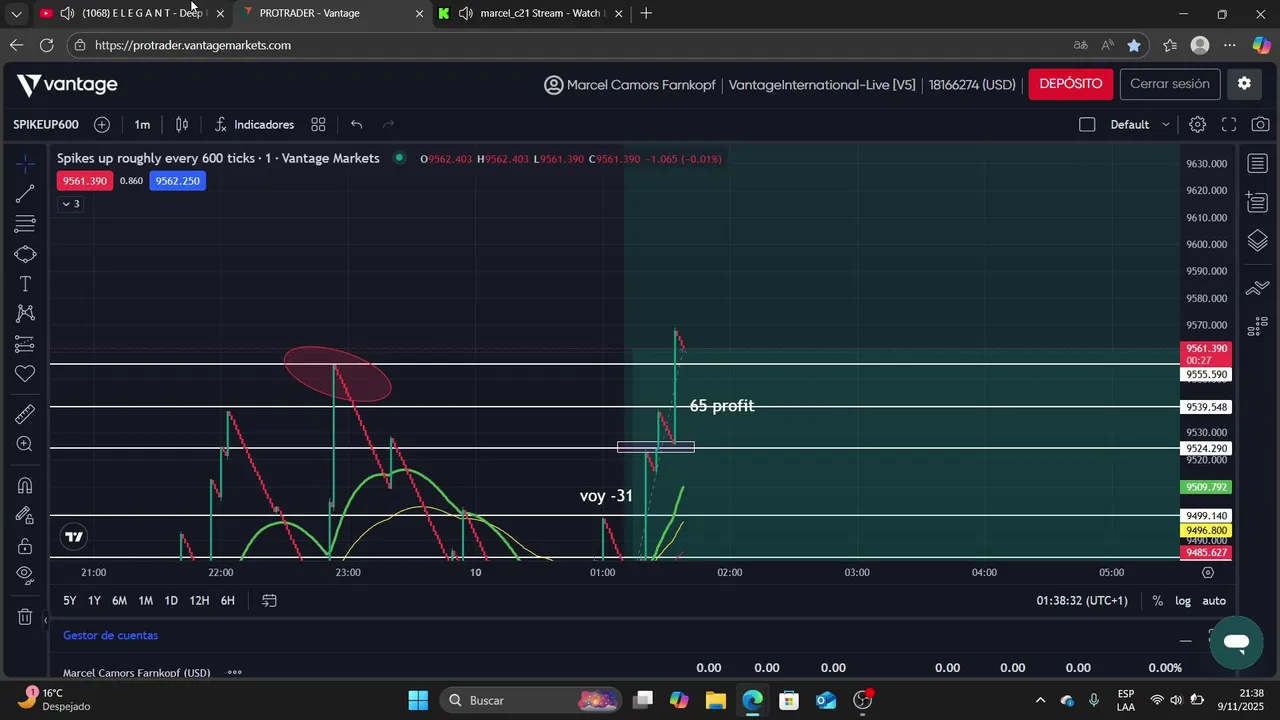This screenshot has width=1280, height=720.
Task: Select the Text annotation tool
Action: pyautogui.click(x=25, y=284)
